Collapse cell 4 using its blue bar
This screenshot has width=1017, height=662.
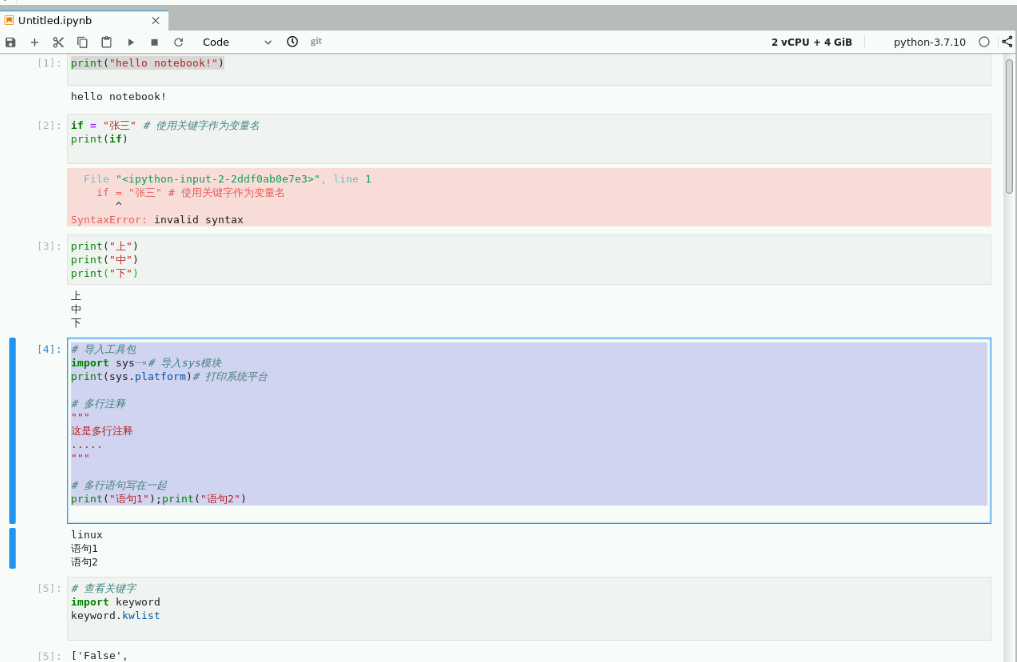13,430
